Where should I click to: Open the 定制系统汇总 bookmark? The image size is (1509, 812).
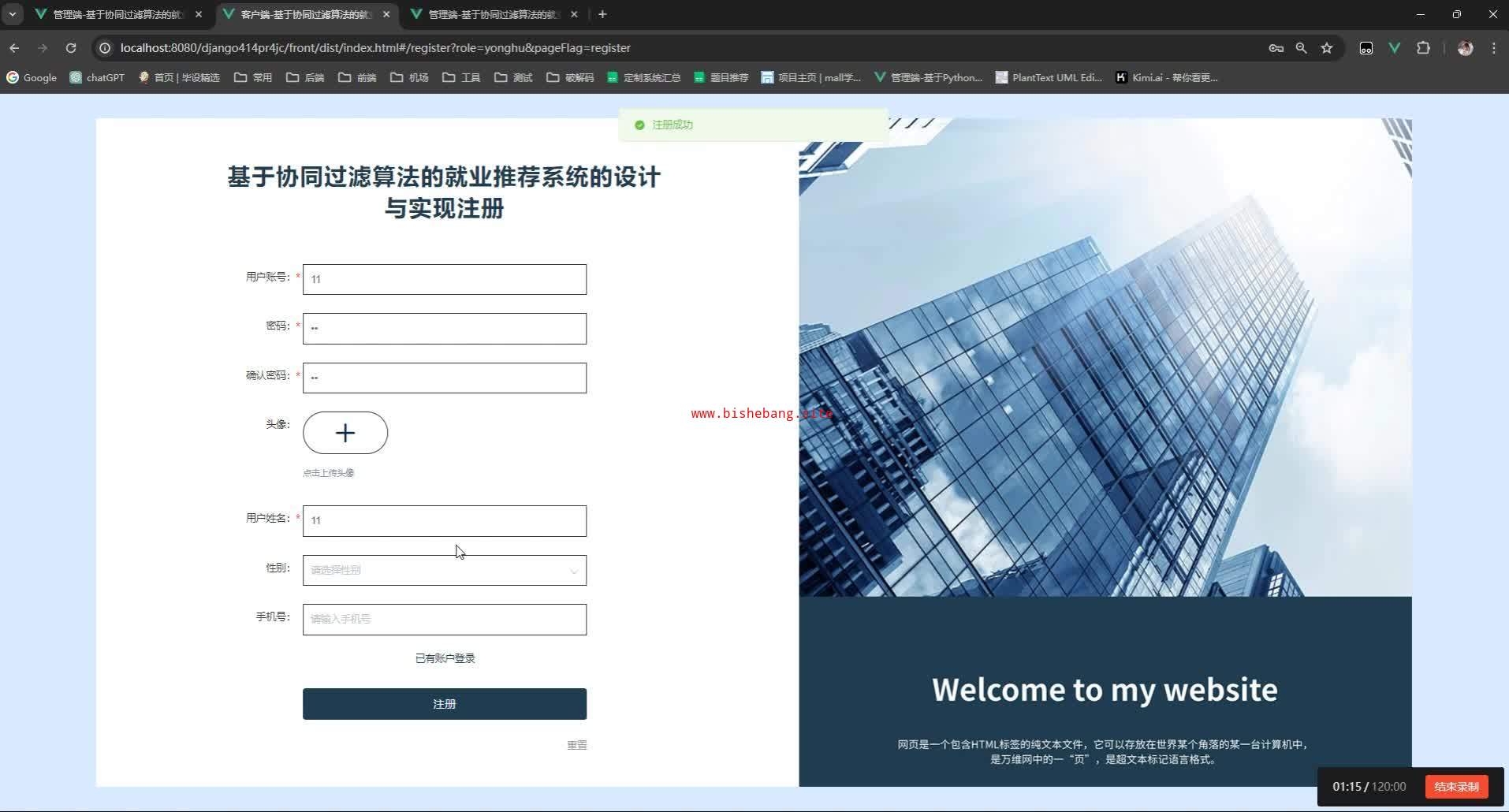pyautogui.click(x=643, y=77)
